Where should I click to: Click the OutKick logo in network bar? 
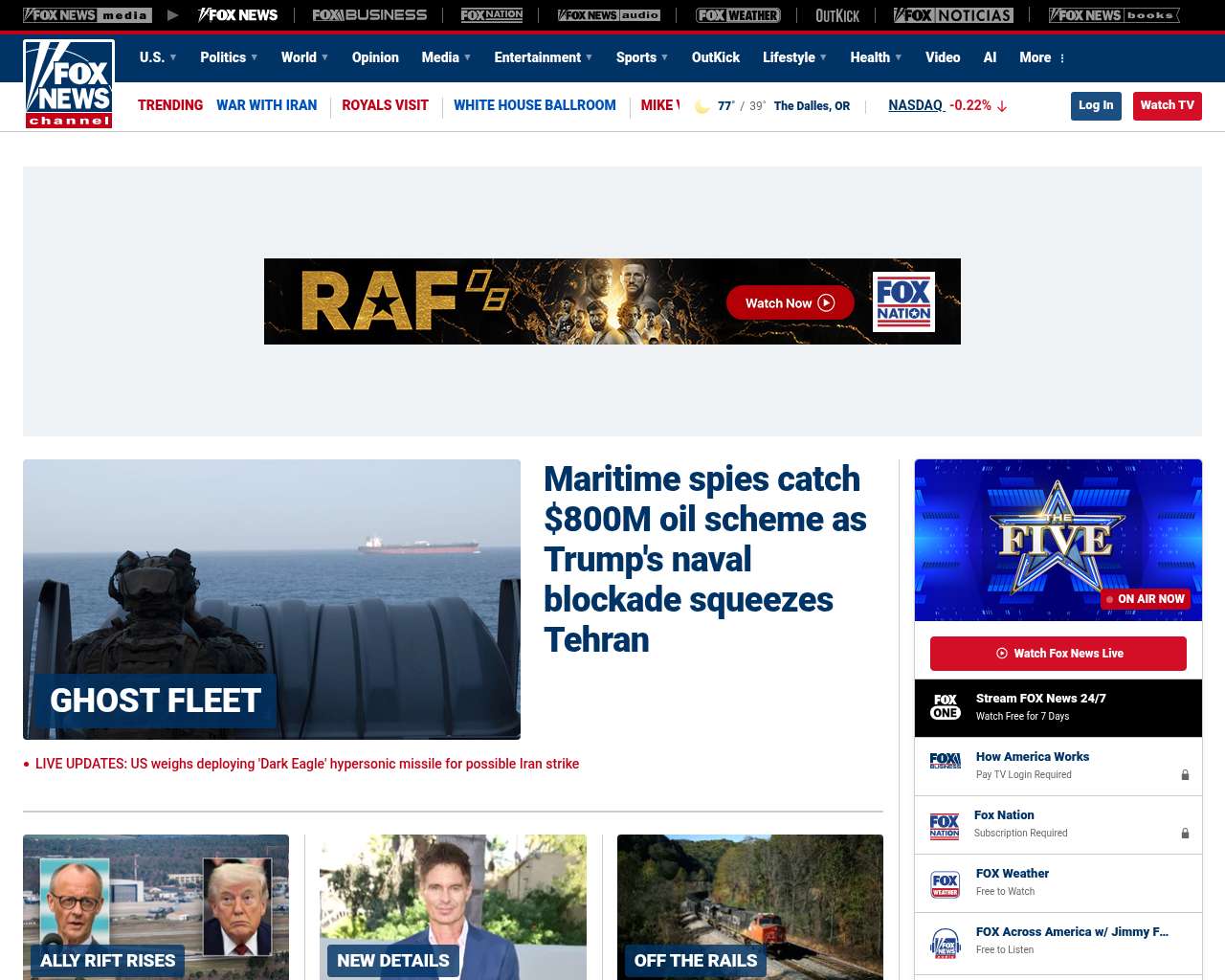tap(836, 15)
